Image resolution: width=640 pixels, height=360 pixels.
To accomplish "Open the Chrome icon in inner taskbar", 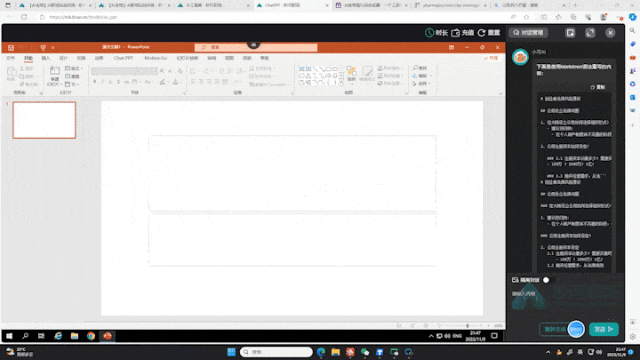I will tap(91, 336).
